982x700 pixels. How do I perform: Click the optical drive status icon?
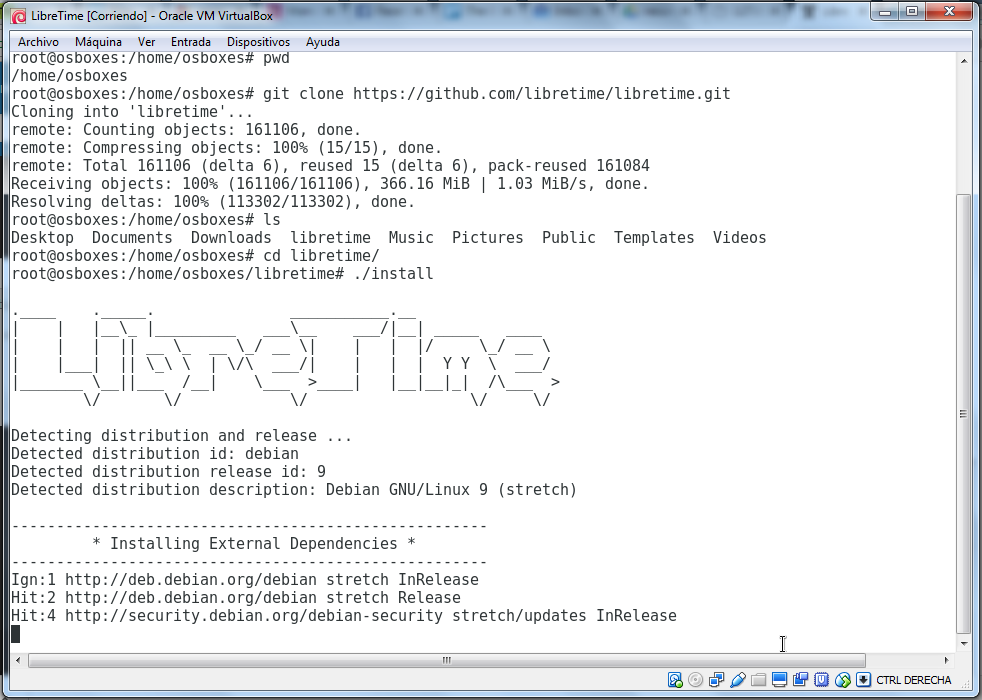point(695,680)
